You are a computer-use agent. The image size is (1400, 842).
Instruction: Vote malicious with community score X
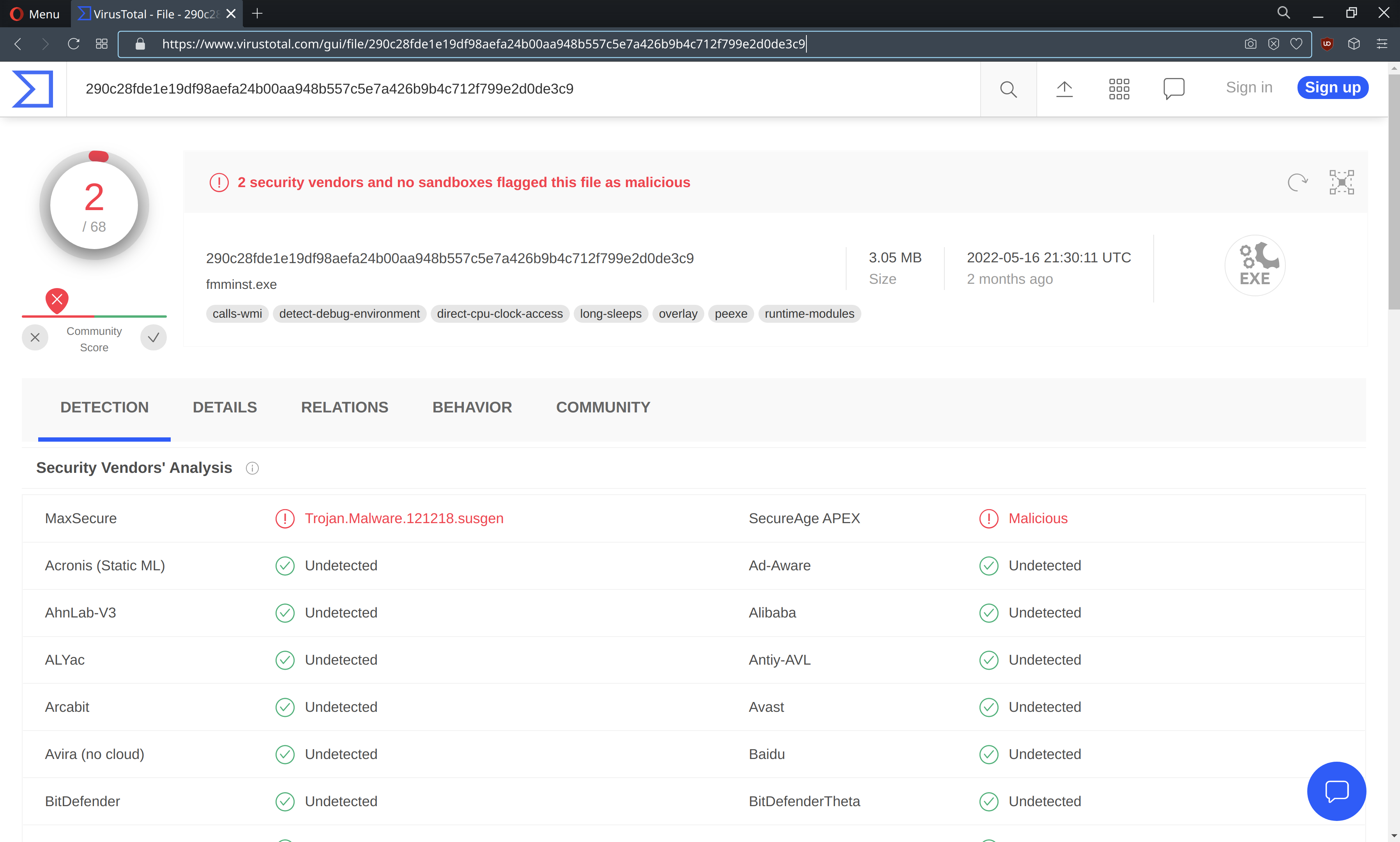click(x=35, y=338)
